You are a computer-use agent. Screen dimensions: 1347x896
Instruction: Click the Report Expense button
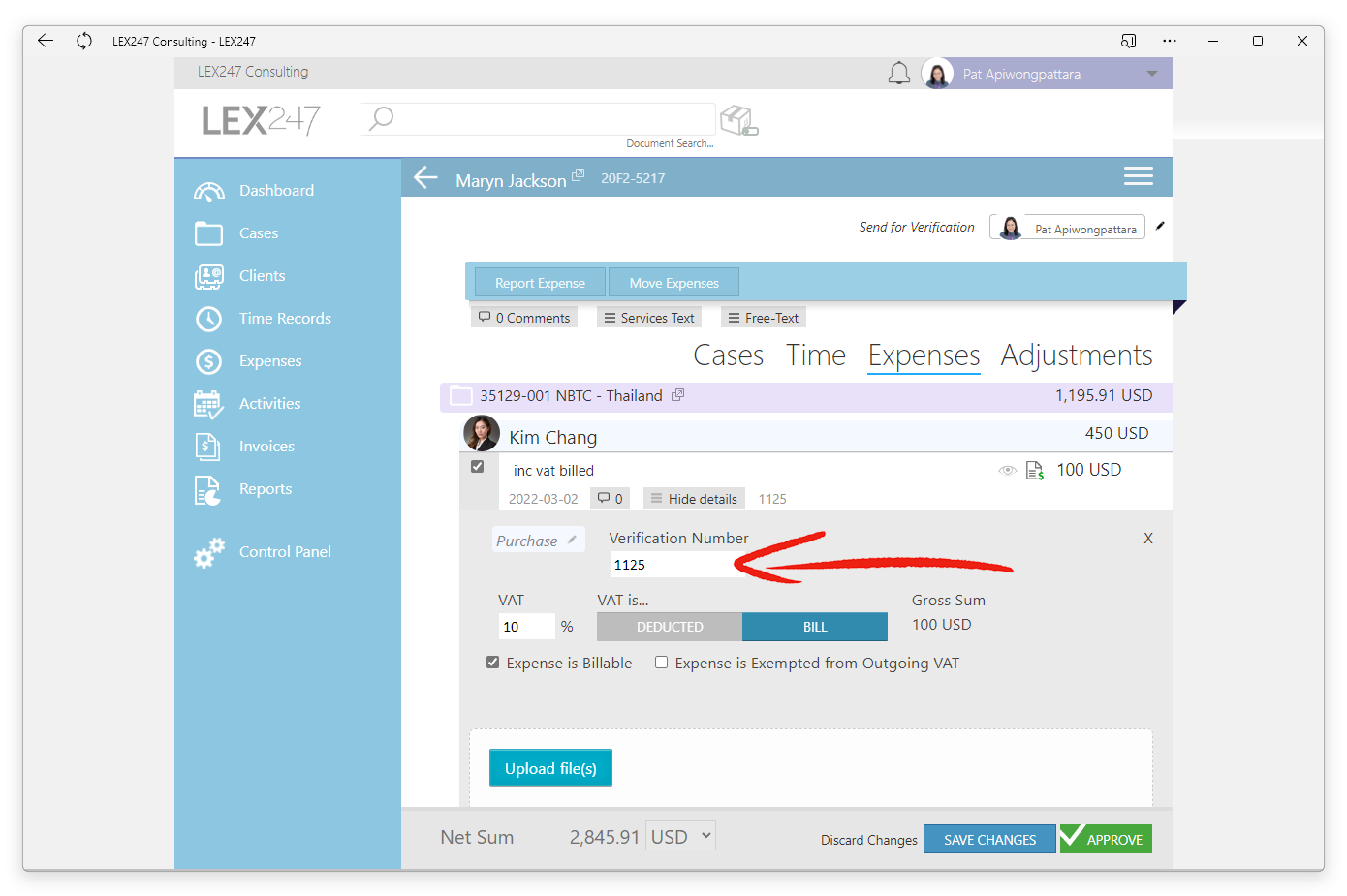(x=540, y=283)
